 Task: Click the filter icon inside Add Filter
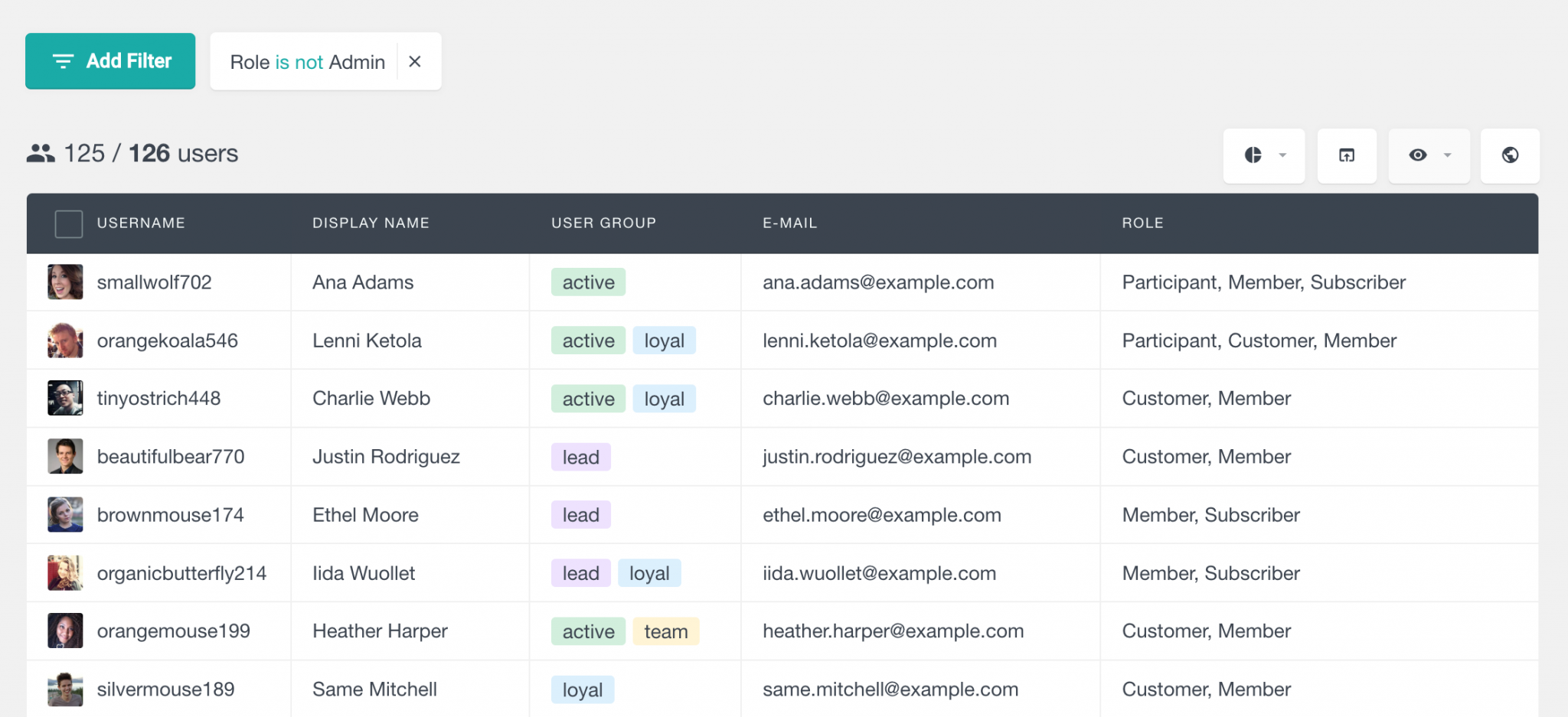[x=64, y=60]
